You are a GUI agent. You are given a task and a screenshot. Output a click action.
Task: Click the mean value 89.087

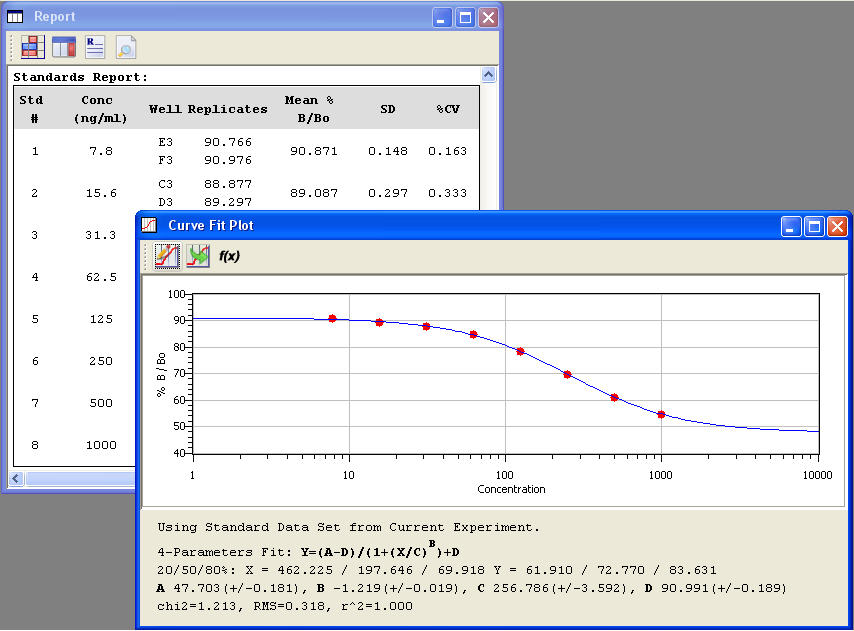click(314, 193)
